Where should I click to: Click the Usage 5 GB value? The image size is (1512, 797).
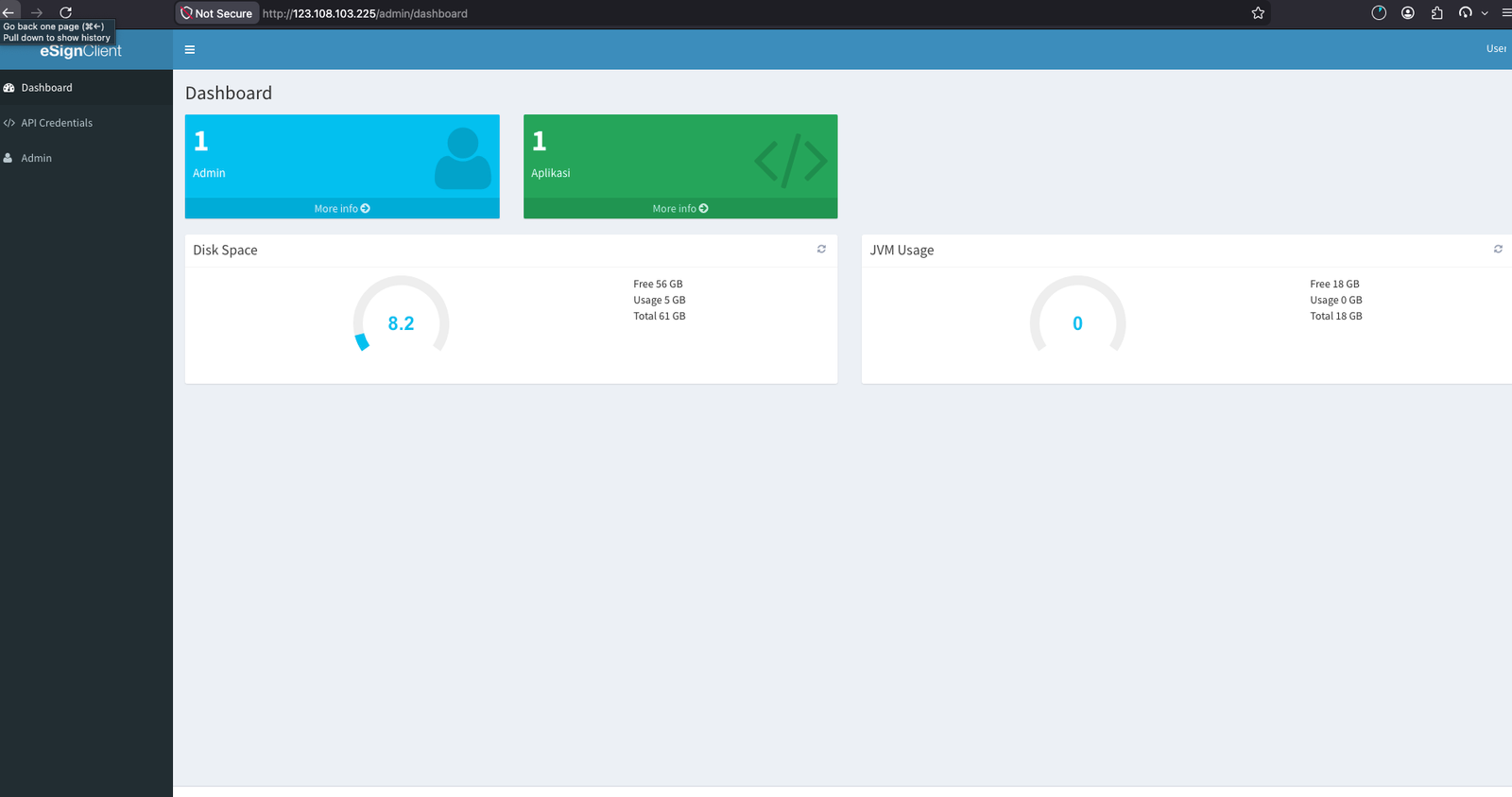tap(660, 300)
